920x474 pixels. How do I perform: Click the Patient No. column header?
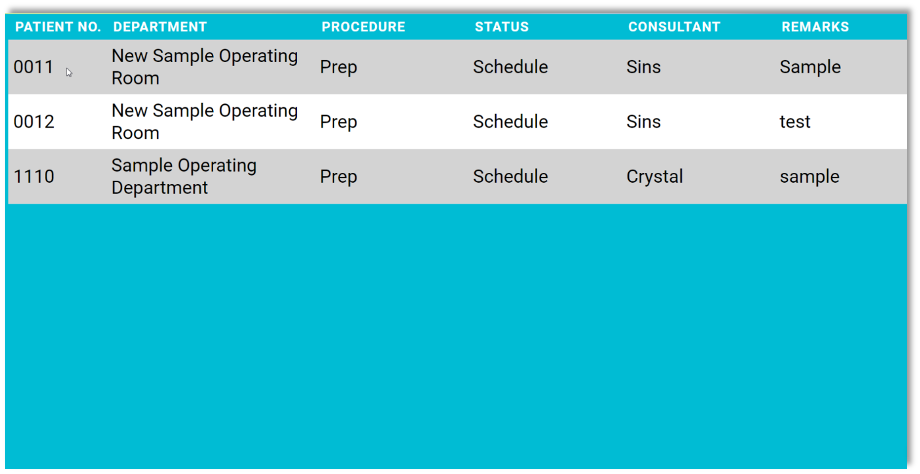58,27
